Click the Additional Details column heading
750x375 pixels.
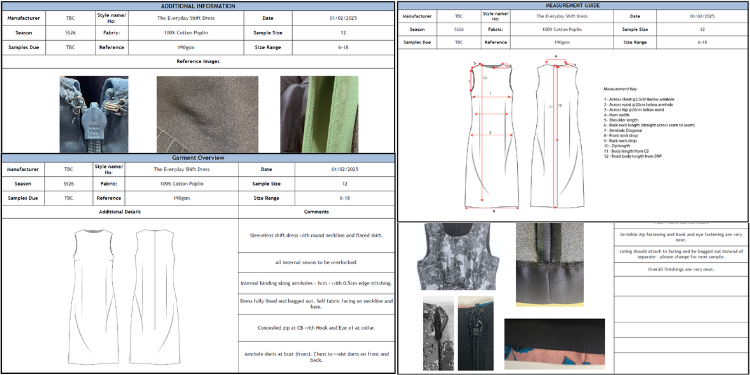(120, 212)
